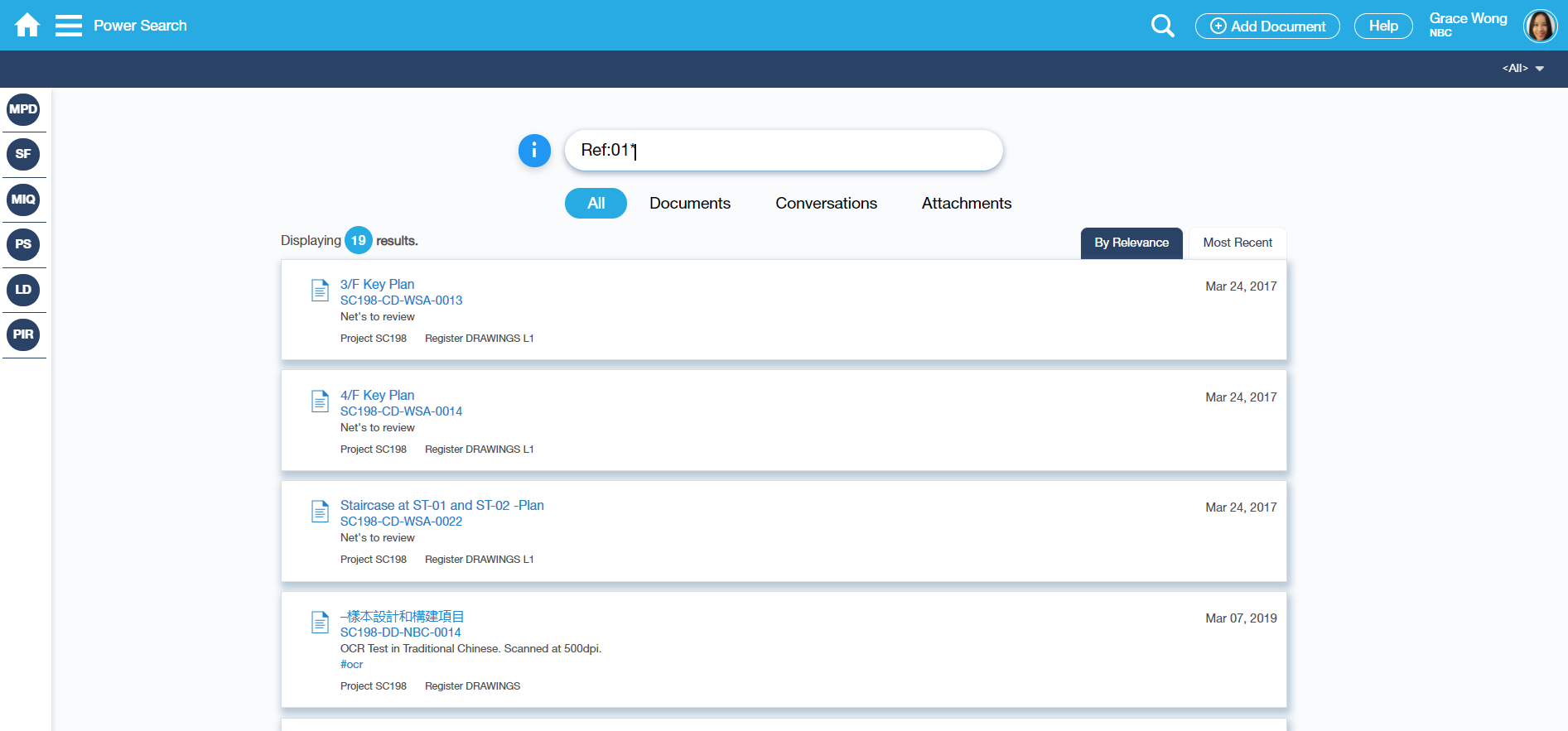This screenshot has height=731, width=1568.
Task: Show search syntax info icon
Action: click(x=534, y=151)
